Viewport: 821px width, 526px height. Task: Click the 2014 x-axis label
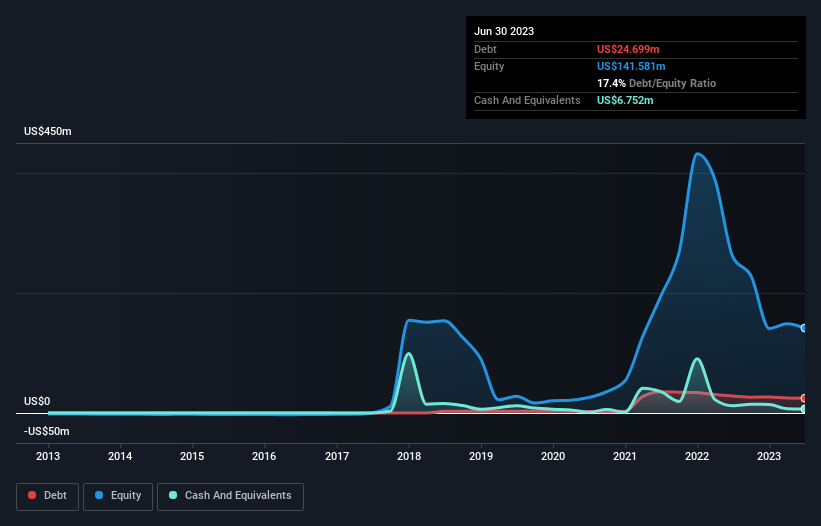coord(120,456)
